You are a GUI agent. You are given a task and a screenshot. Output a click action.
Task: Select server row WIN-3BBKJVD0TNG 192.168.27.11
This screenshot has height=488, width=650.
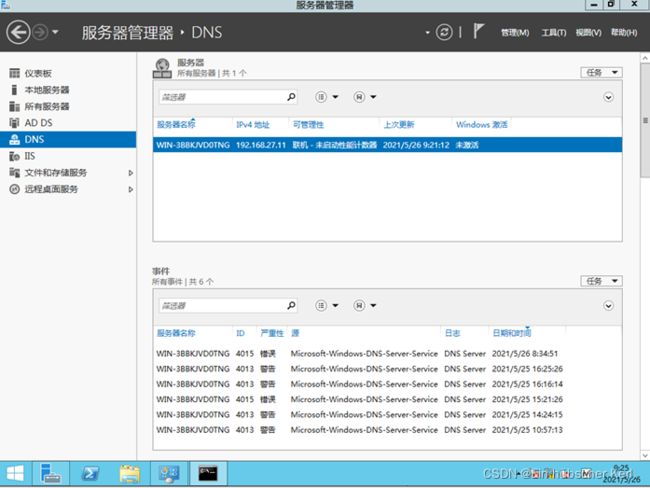tap(387, 145)
